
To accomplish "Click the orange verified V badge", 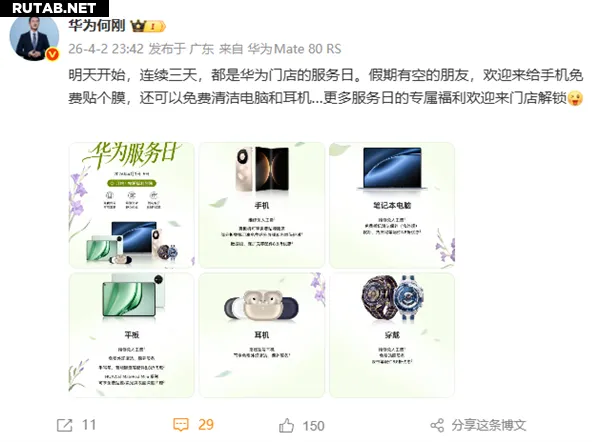I will click(x=52, y=54).
